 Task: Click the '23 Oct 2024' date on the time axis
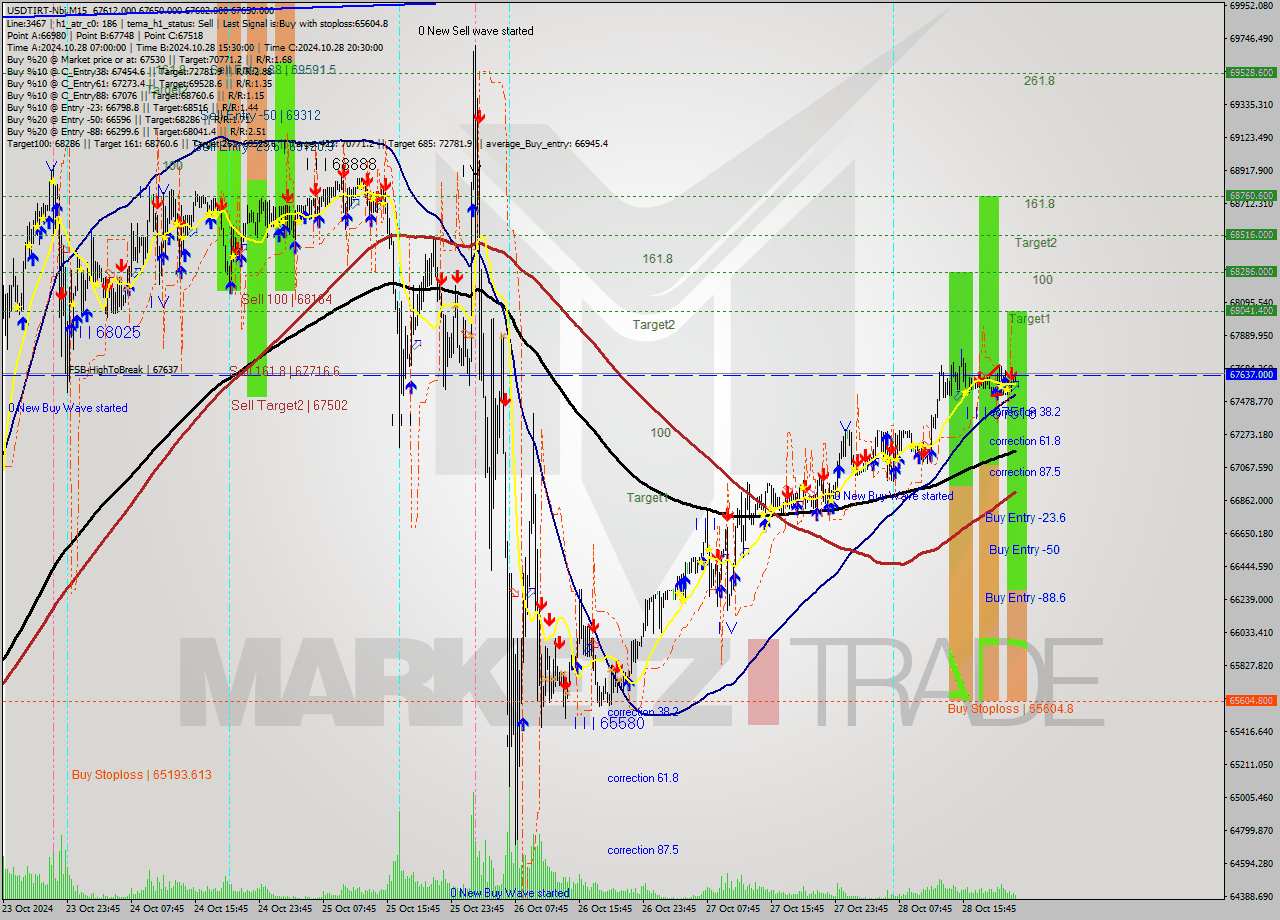30,909
